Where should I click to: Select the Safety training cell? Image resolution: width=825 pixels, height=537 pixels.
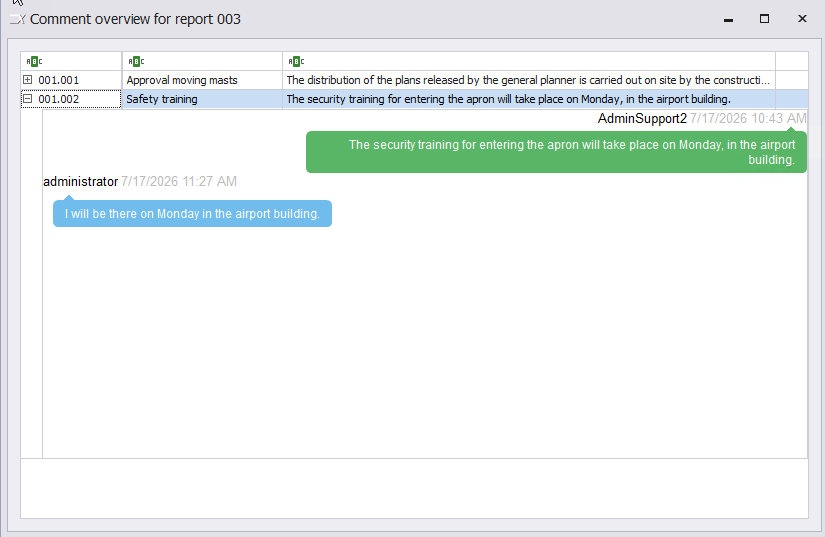click(202, 99)
